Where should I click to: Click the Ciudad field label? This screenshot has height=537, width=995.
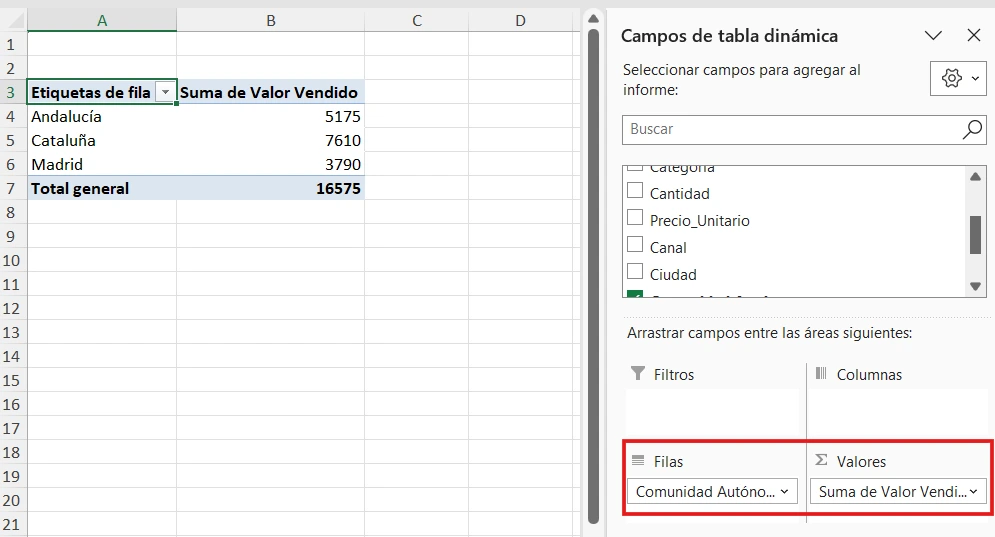tap(673, 274)
